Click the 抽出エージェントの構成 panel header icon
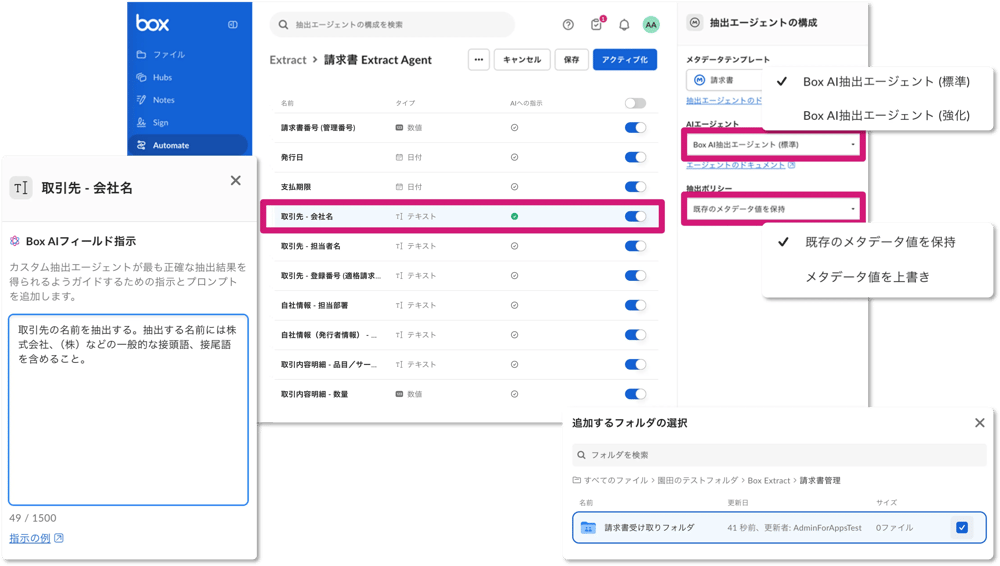 pos(695,22)
